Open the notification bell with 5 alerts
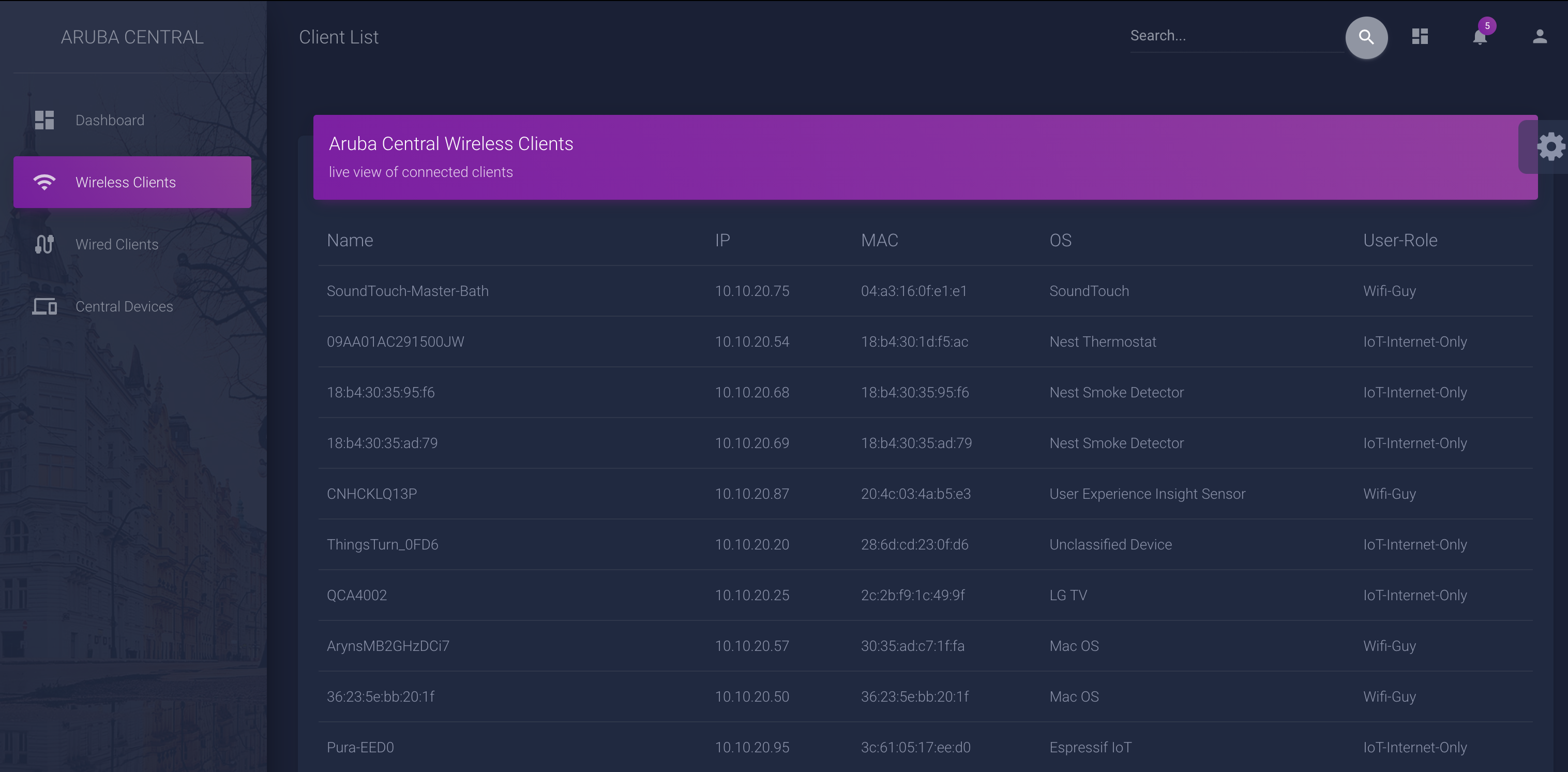Image resolution: width=1568 pixels, height=772 pixels. coord(1479,38)
